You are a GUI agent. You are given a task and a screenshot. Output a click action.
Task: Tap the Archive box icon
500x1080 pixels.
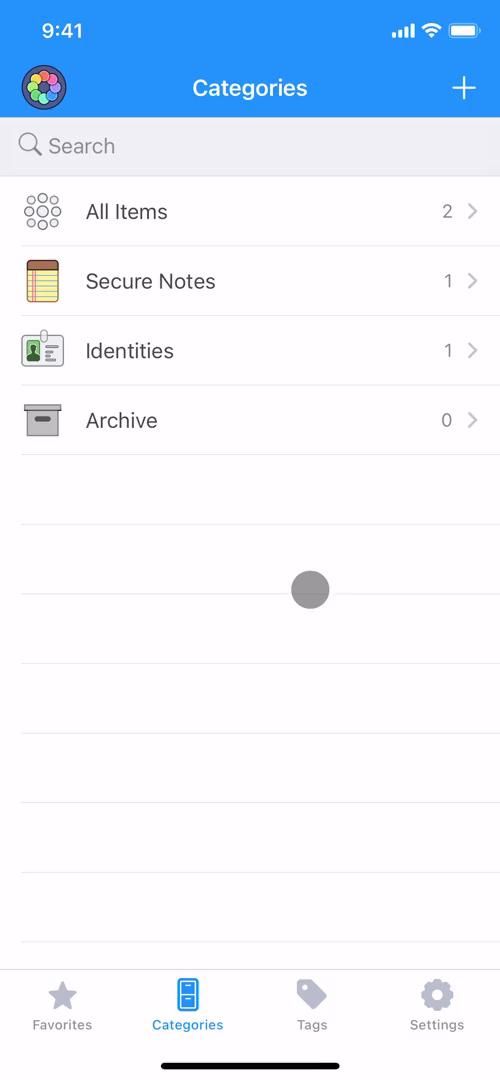click(43, 420)
